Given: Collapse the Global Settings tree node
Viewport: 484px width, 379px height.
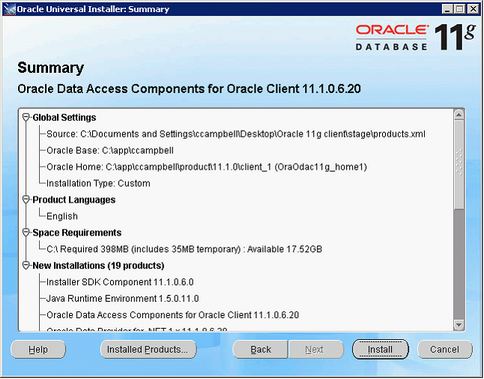Looking at the screenshot, I should [26, 117].
